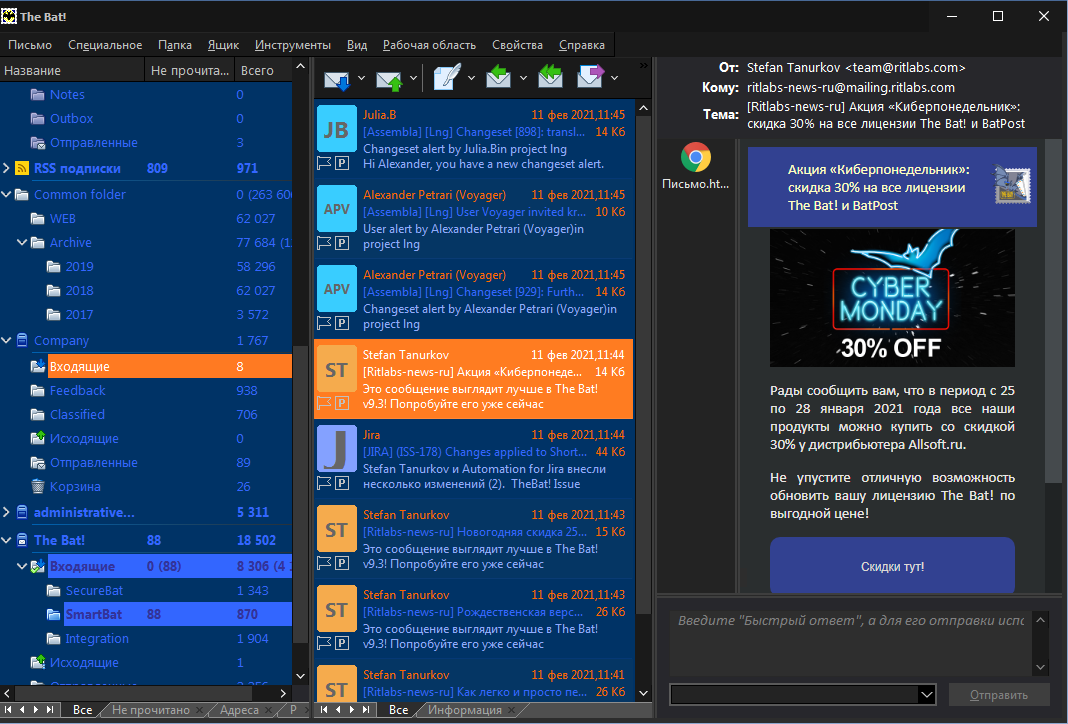Screen dimensions: 1068x724
Task: Click the send queued mail toolbar icon
Action: pos(389,78)
